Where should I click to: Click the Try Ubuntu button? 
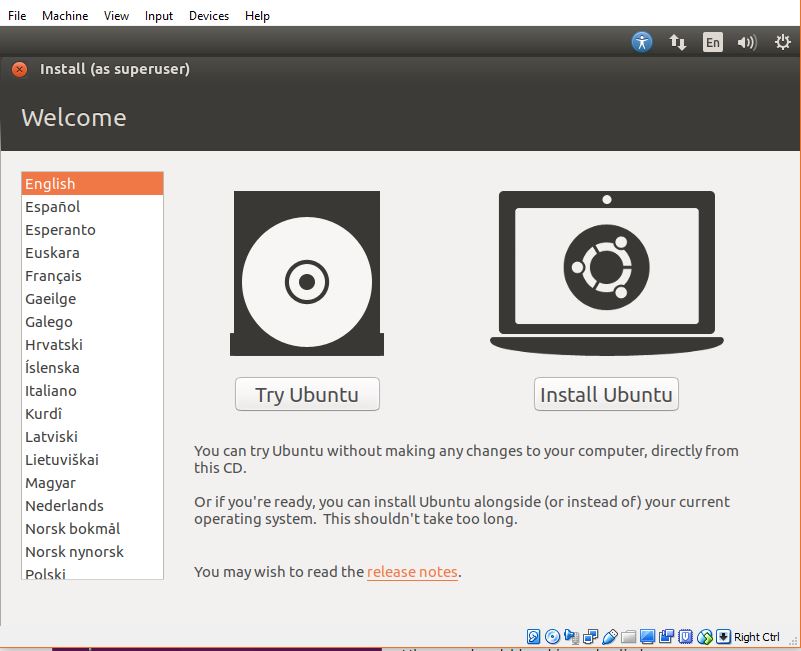click(x=307, y=394)
